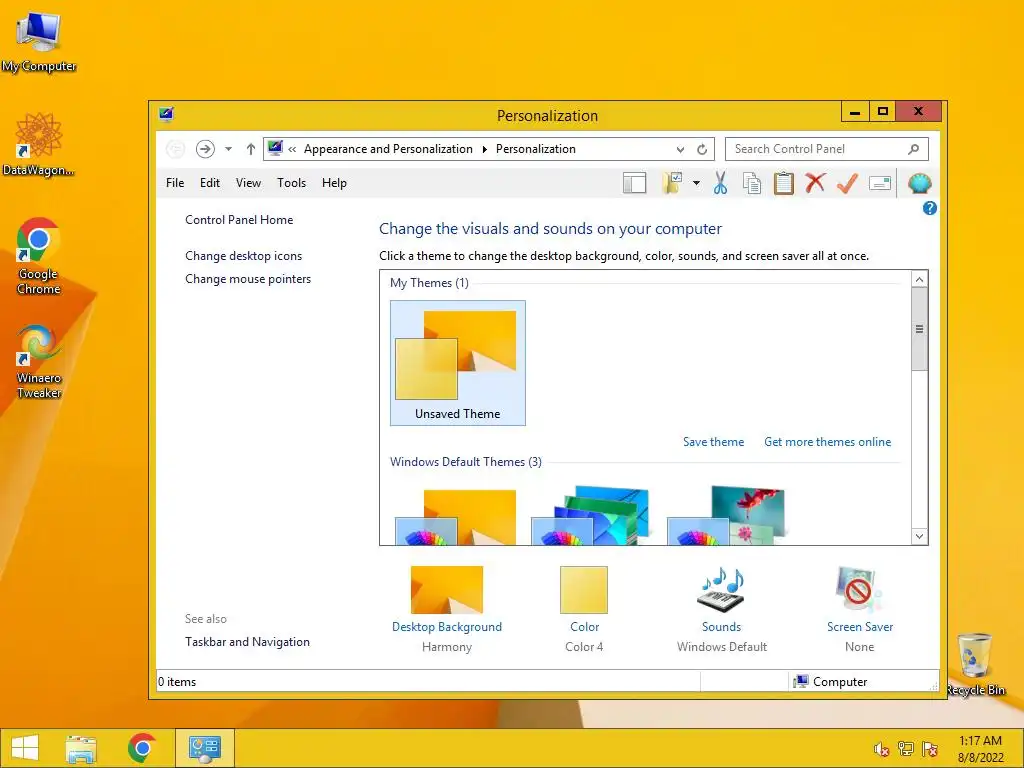Click the Forward navigation arrow
Image resolution: width=1024 pixels, height=768 pixels.
coord(205,150)
